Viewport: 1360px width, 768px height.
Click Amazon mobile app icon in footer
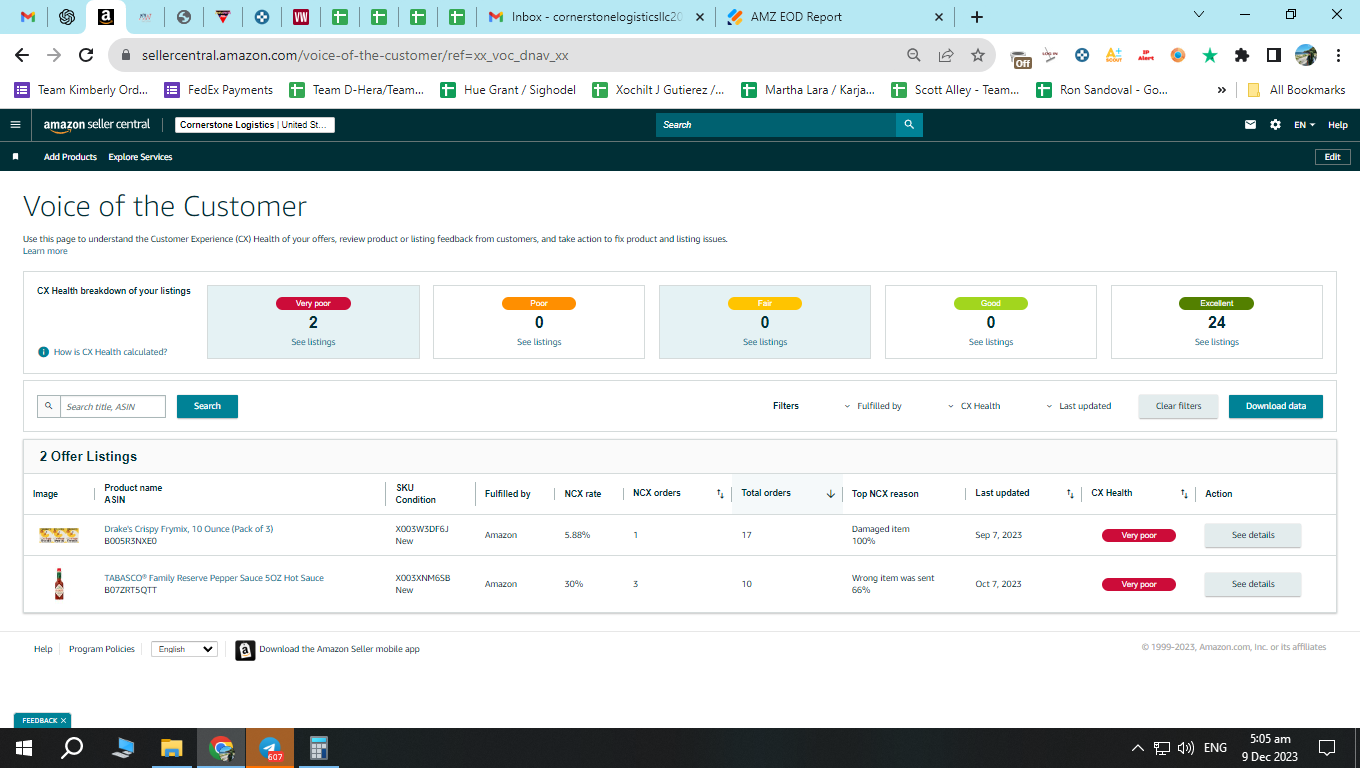click(245, 650)
